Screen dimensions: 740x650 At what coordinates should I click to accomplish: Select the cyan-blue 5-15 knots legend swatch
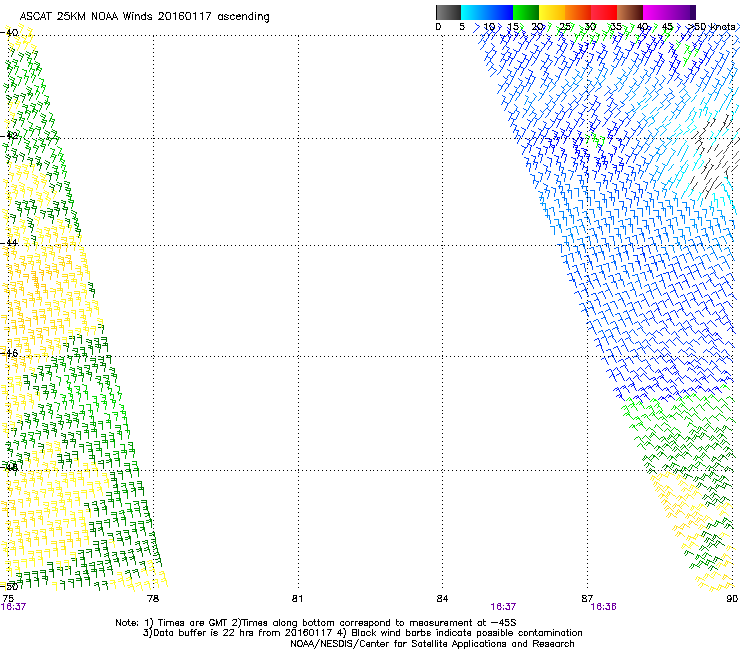(x=487, y=12)
